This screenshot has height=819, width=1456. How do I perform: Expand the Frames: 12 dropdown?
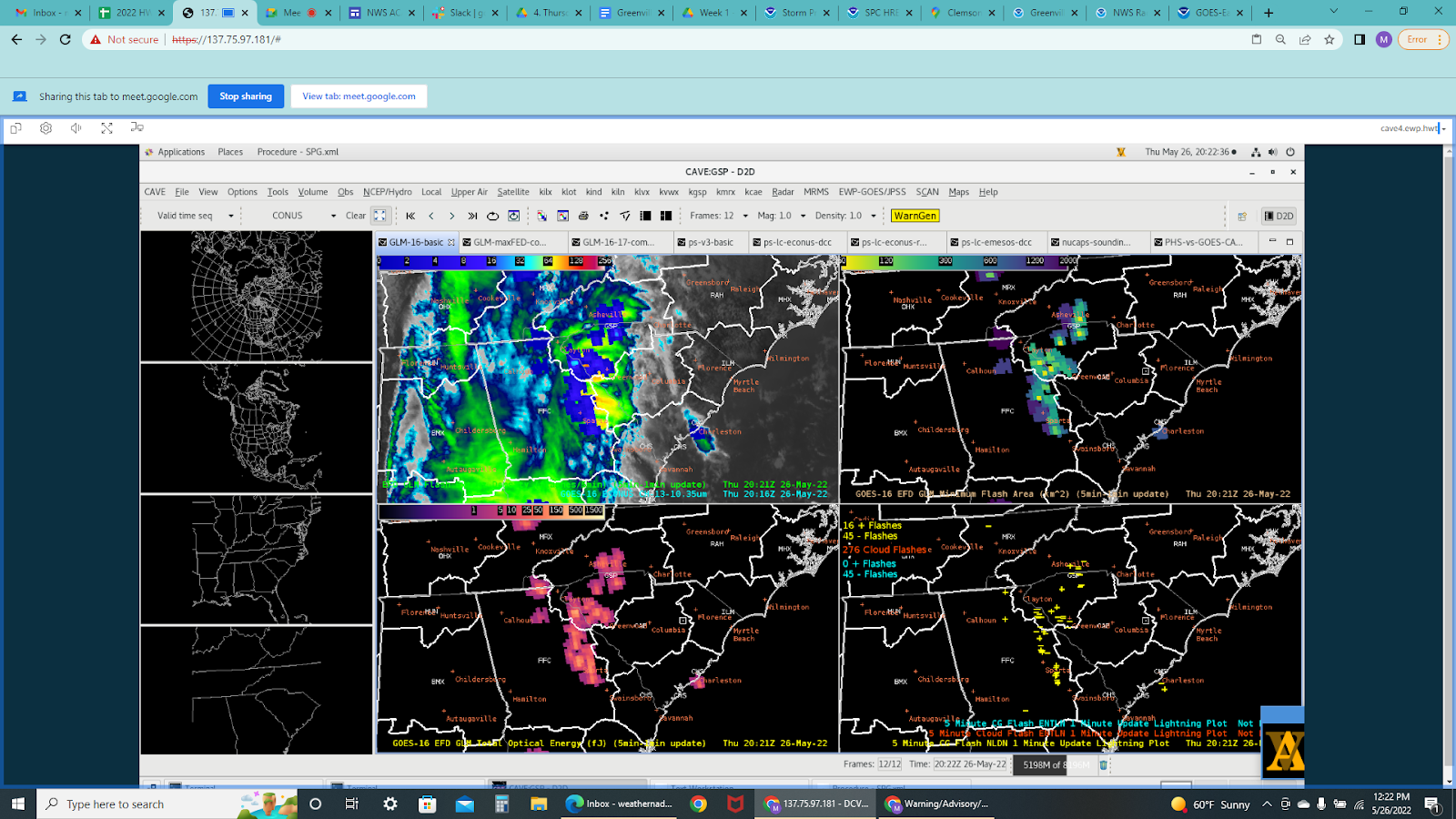click(745, 216)
